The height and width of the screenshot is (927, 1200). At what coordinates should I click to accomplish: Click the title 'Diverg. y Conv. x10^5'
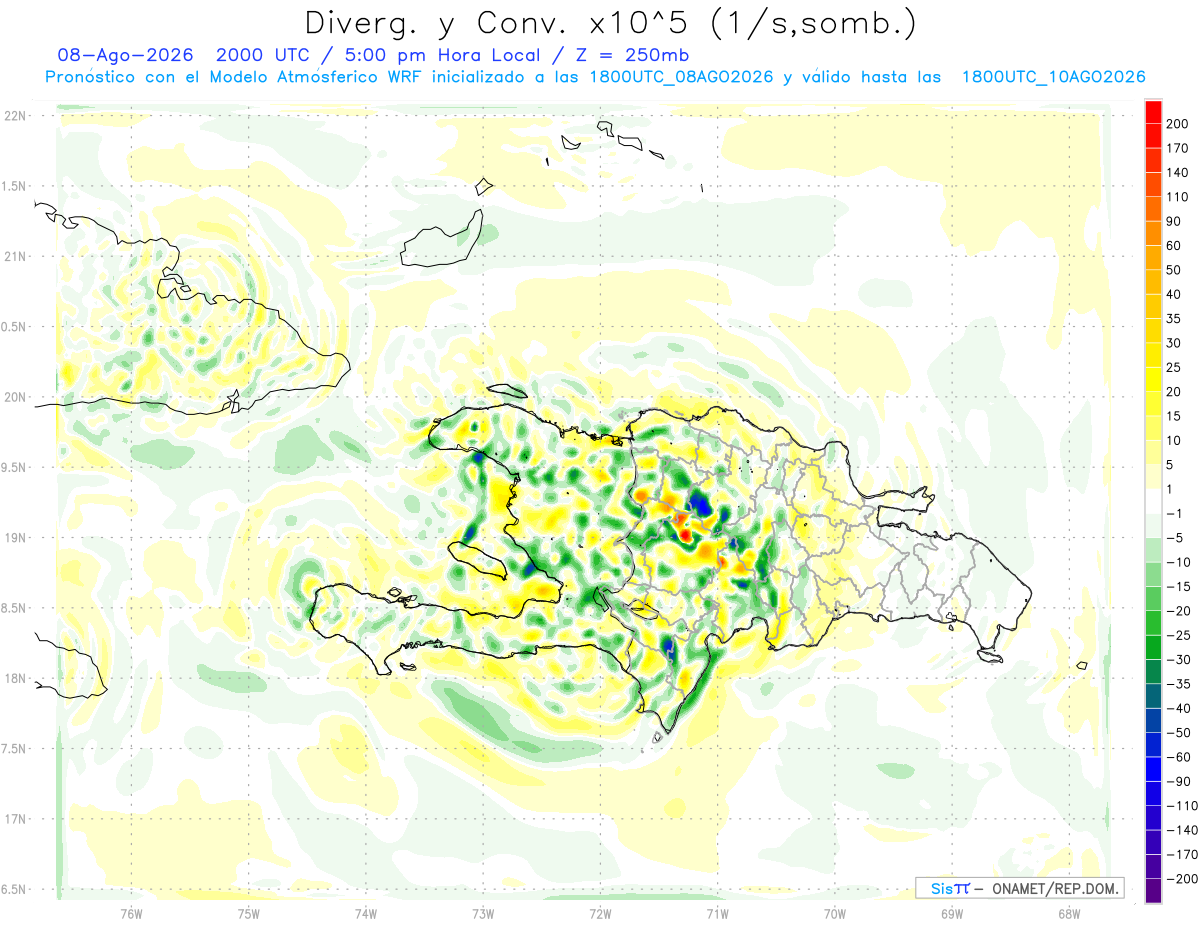coord(499,23)
